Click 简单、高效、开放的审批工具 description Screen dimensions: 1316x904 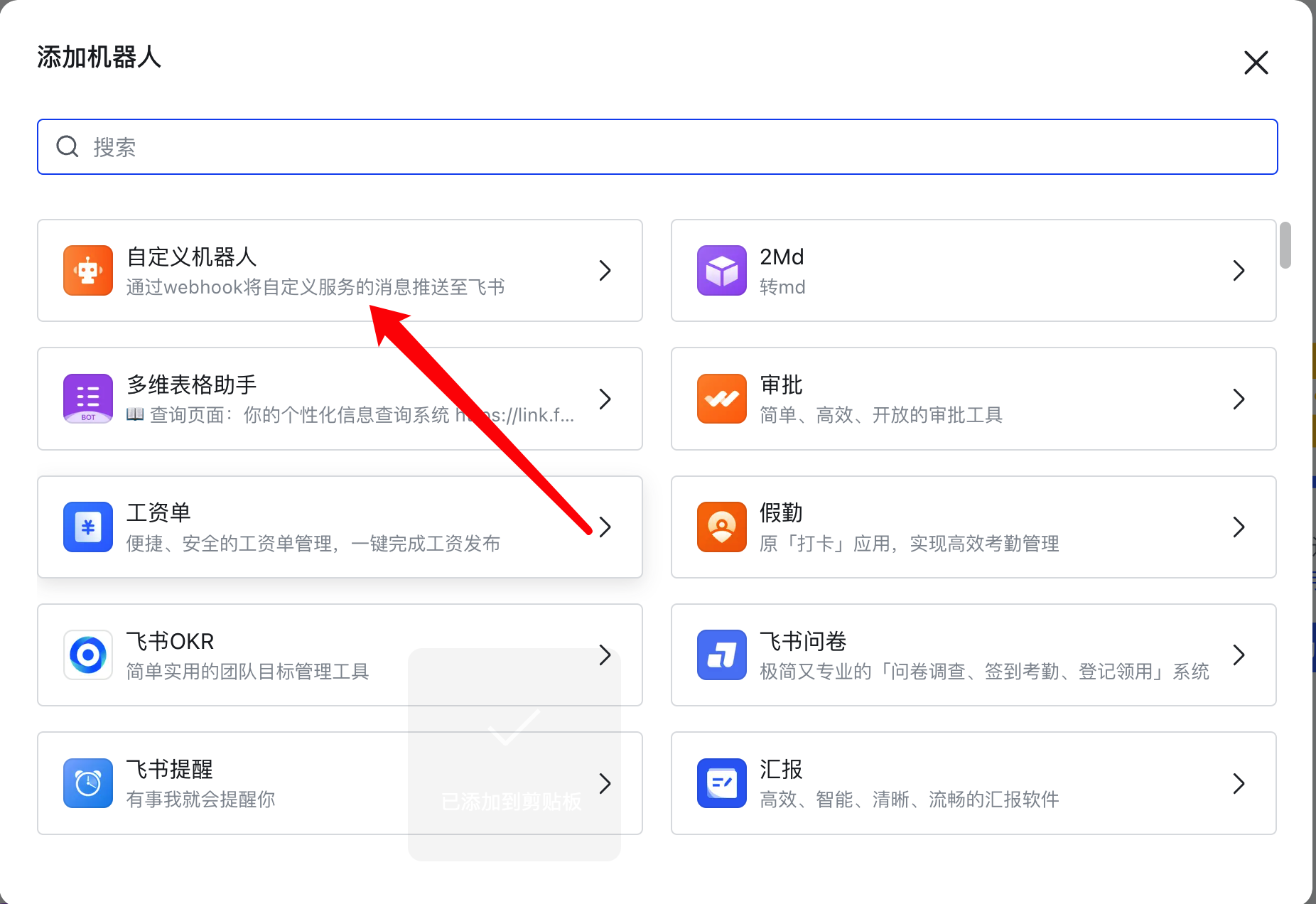pos(881,415)
